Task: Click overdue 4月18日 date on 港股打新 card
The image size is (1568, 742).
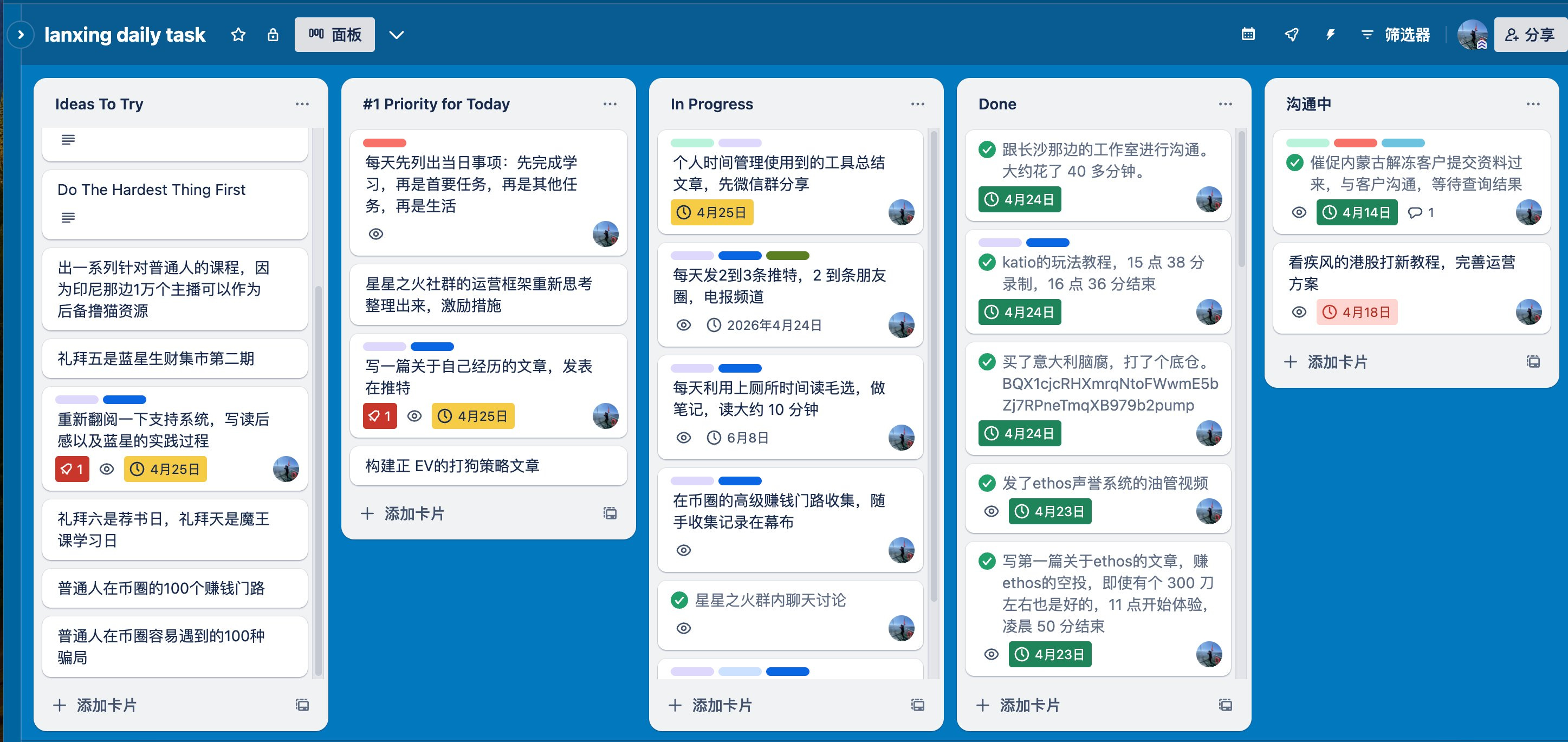Action: coord(1357,313)
